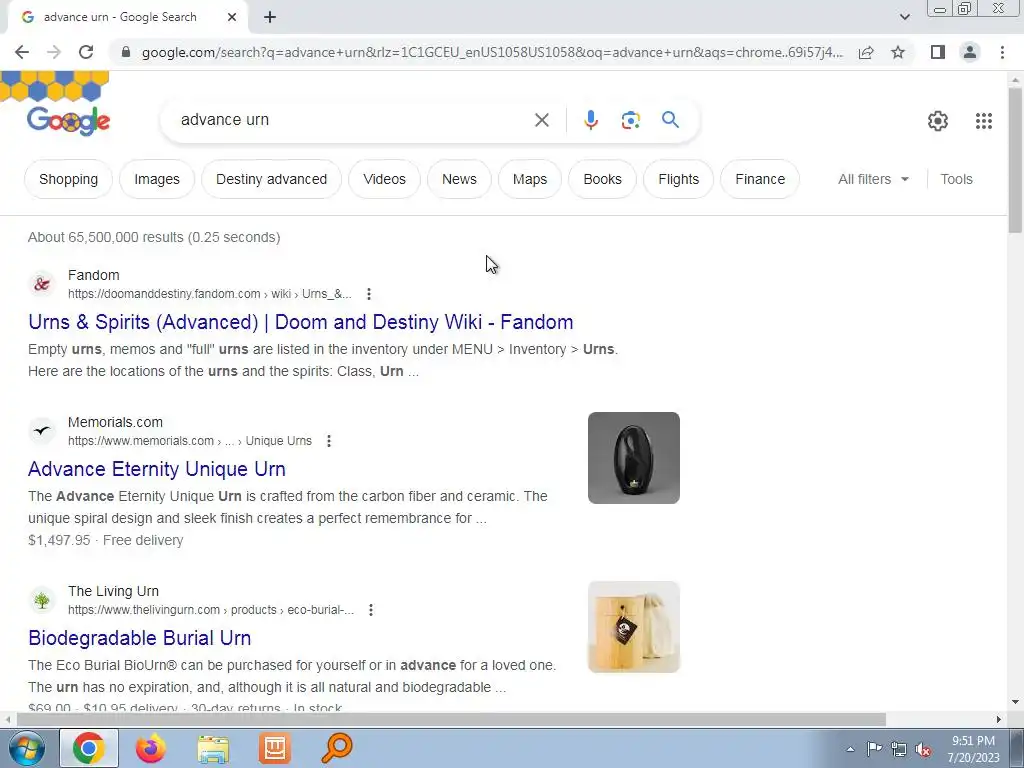The width and height of the screenshot is (1024, 768).
Task: Click the browser forward arrow
Action: (54, 52)
